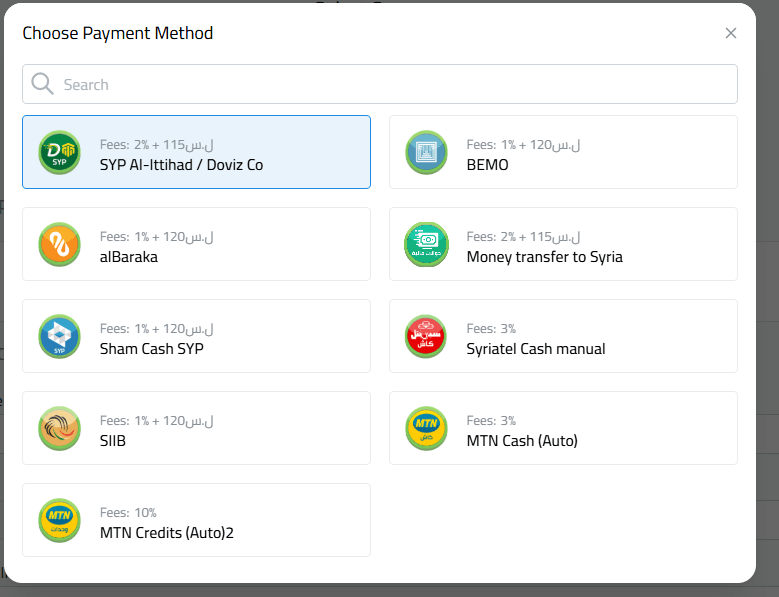Close the Choose Payment Method dialog

[730, 33]
